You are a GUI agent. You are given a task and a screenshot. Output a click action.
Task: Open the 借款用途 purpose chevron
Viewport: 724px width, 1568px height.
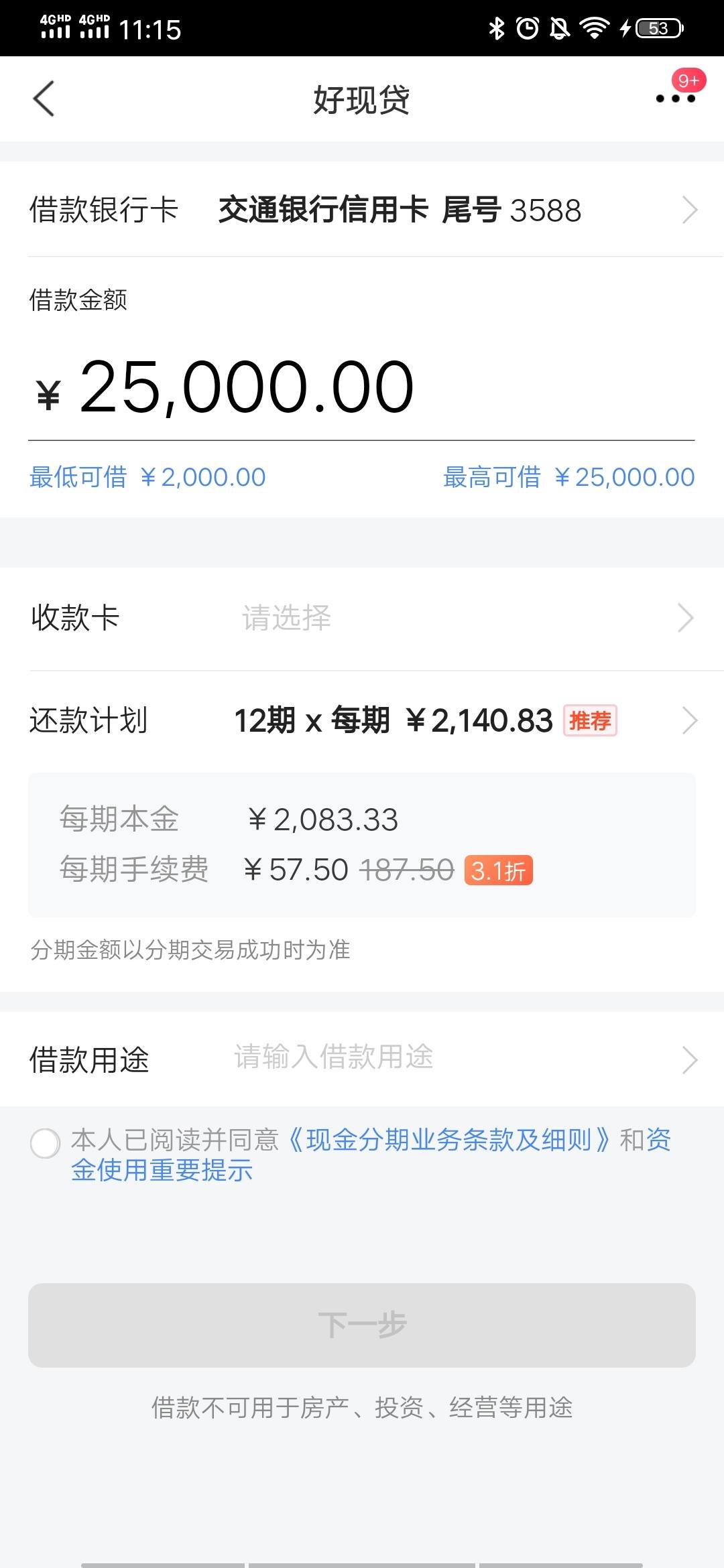pyautogui.click(x=690, y=1060)
